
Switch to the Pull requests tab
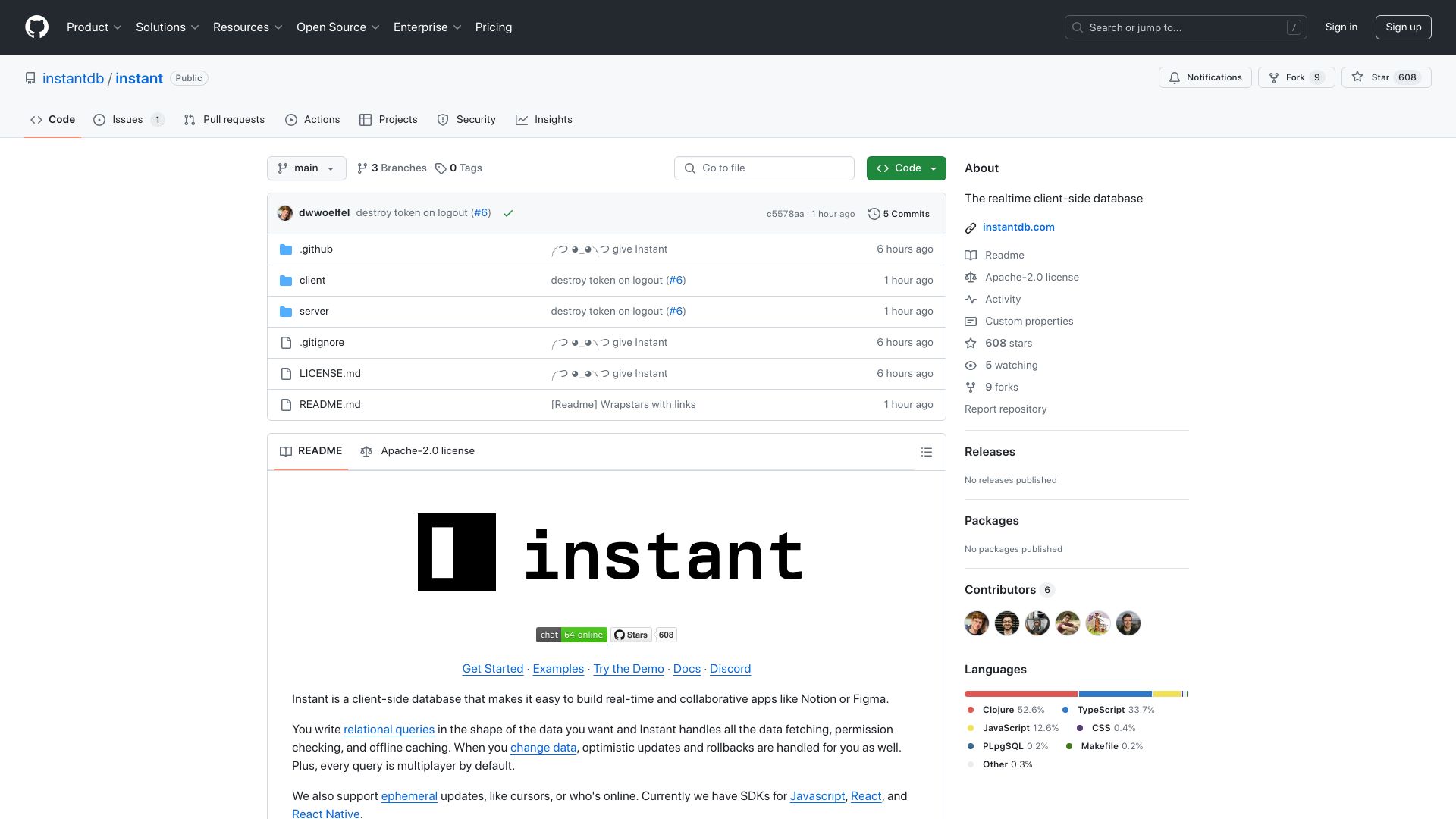point(224,120)
